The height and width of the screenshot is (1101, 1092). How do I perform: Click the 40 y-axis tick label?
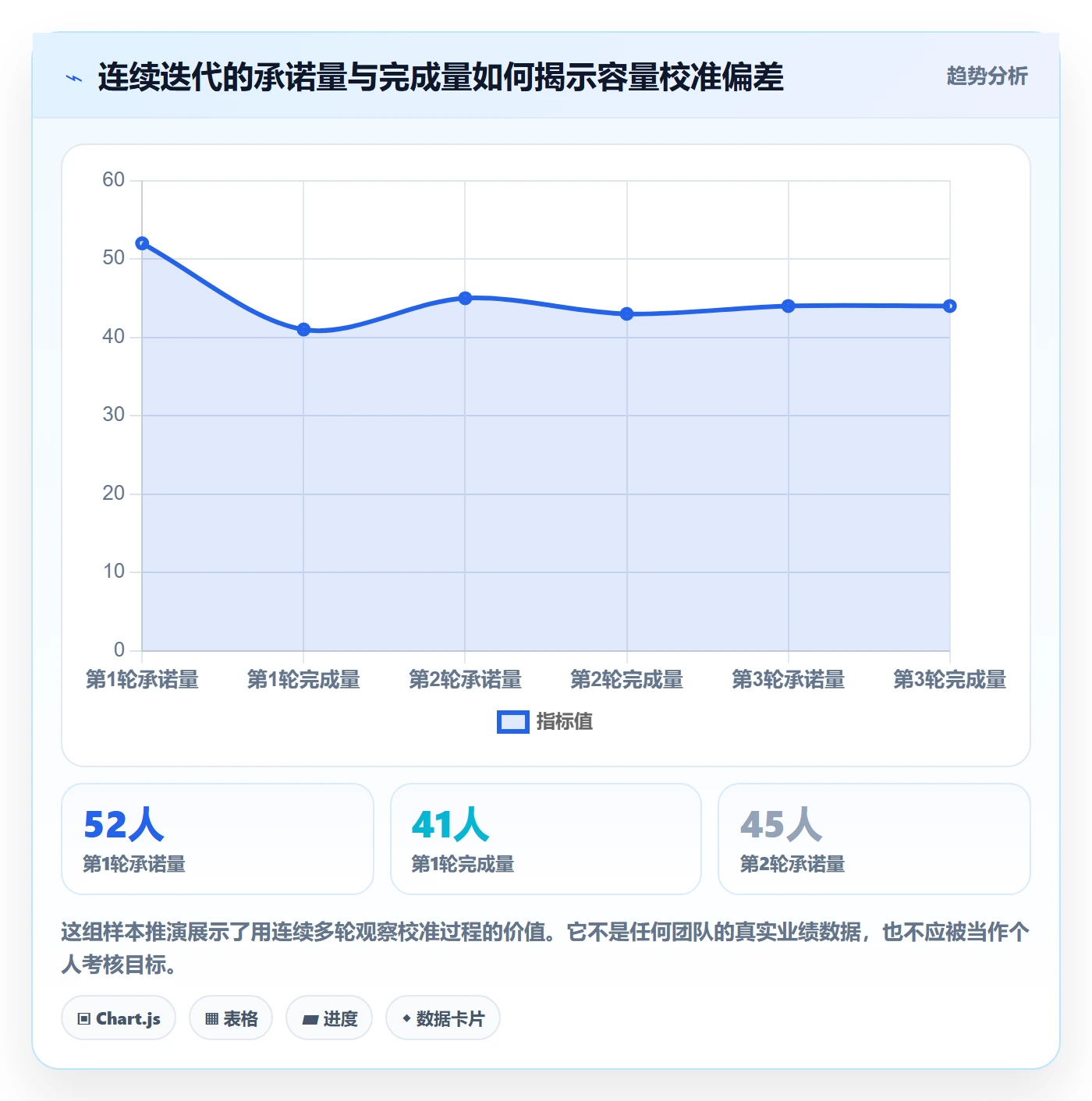(x=114, y=337)
